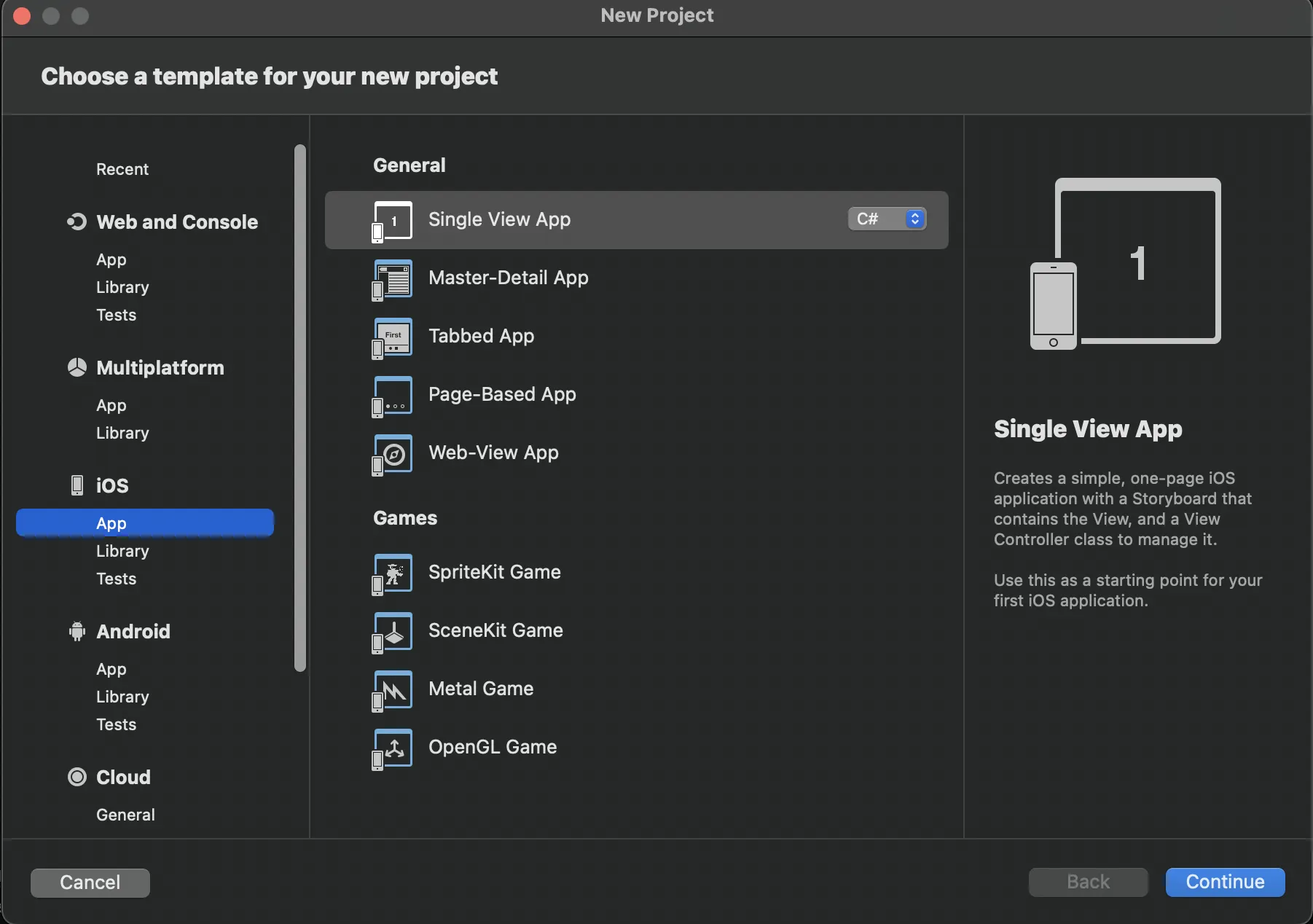The width and height of the screenshot is (1313, 924).
Task: Choose the Page-Based App template icon
Action: tap(392, 396)
